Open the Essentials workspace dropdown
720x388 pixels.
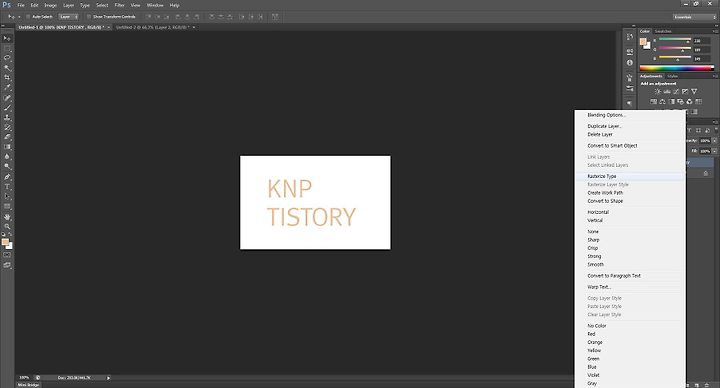[x=694, y=17]
